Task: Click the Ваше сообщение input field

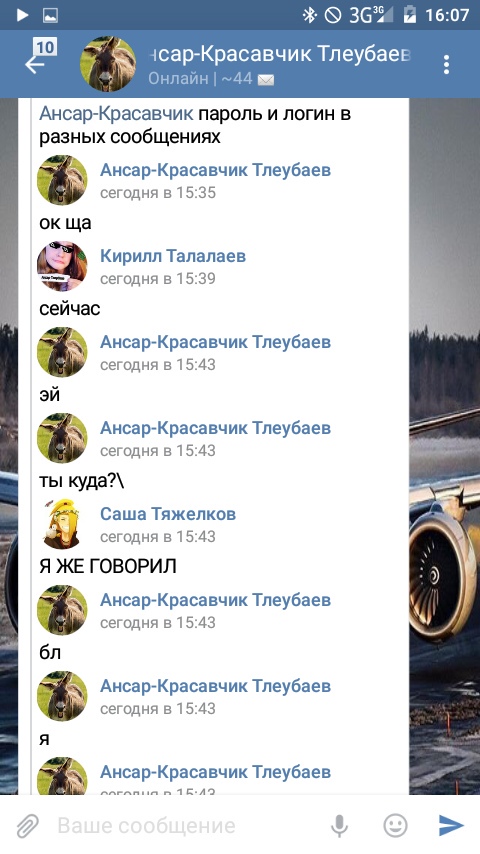Action: [x=185, y=826]
